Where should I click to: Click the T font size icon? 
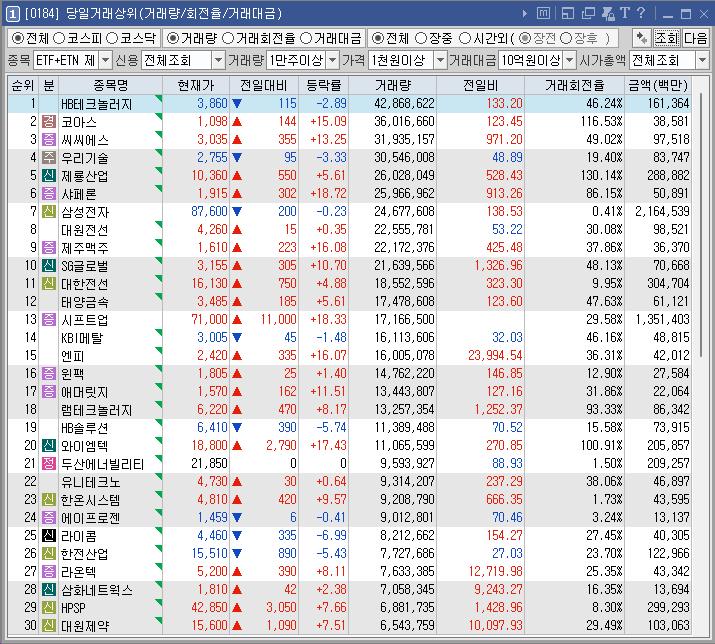coord(625,13)
